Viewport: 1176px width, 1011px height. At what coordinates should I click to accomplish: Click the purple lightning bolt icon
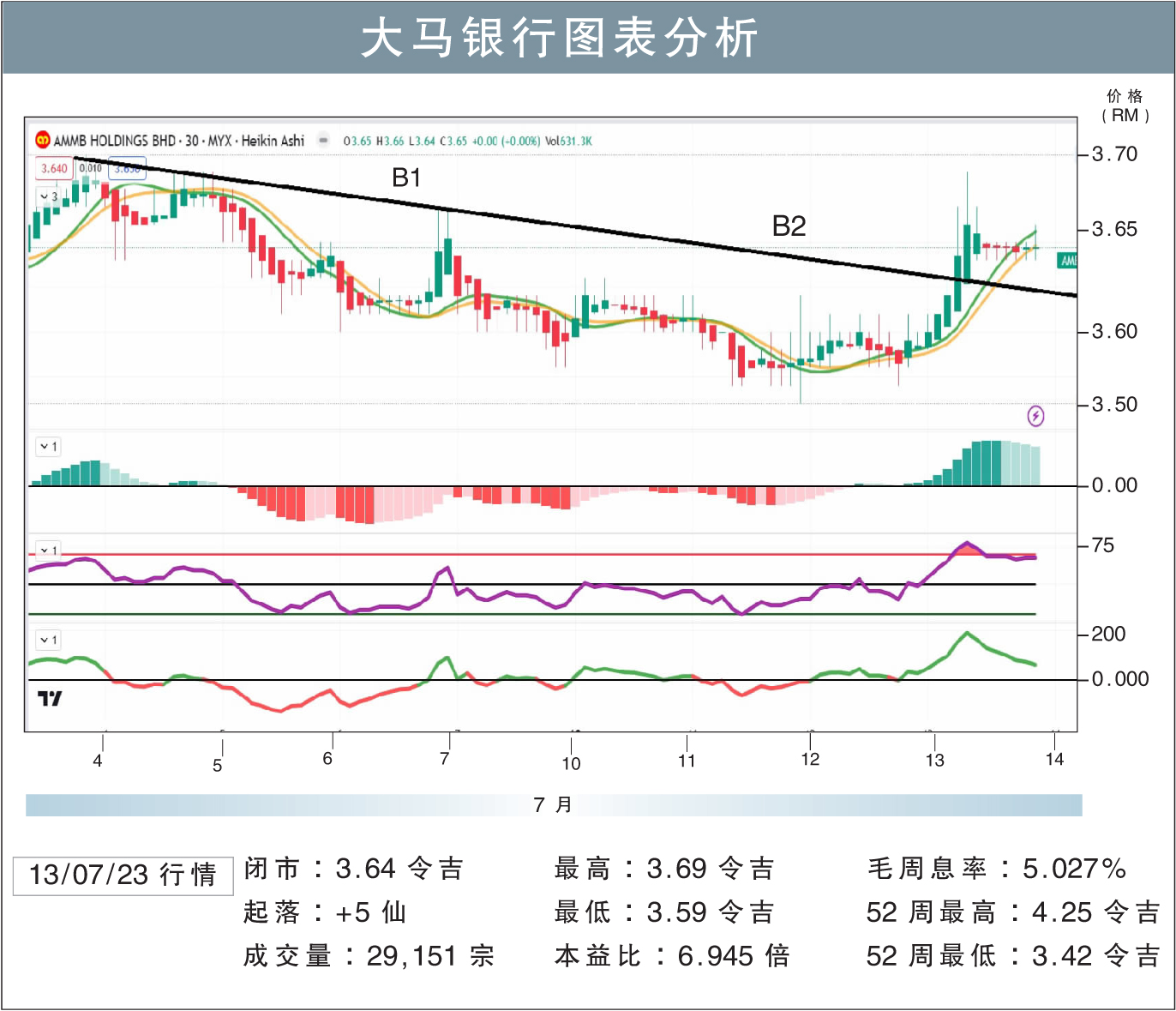(x=1035, y=416)
